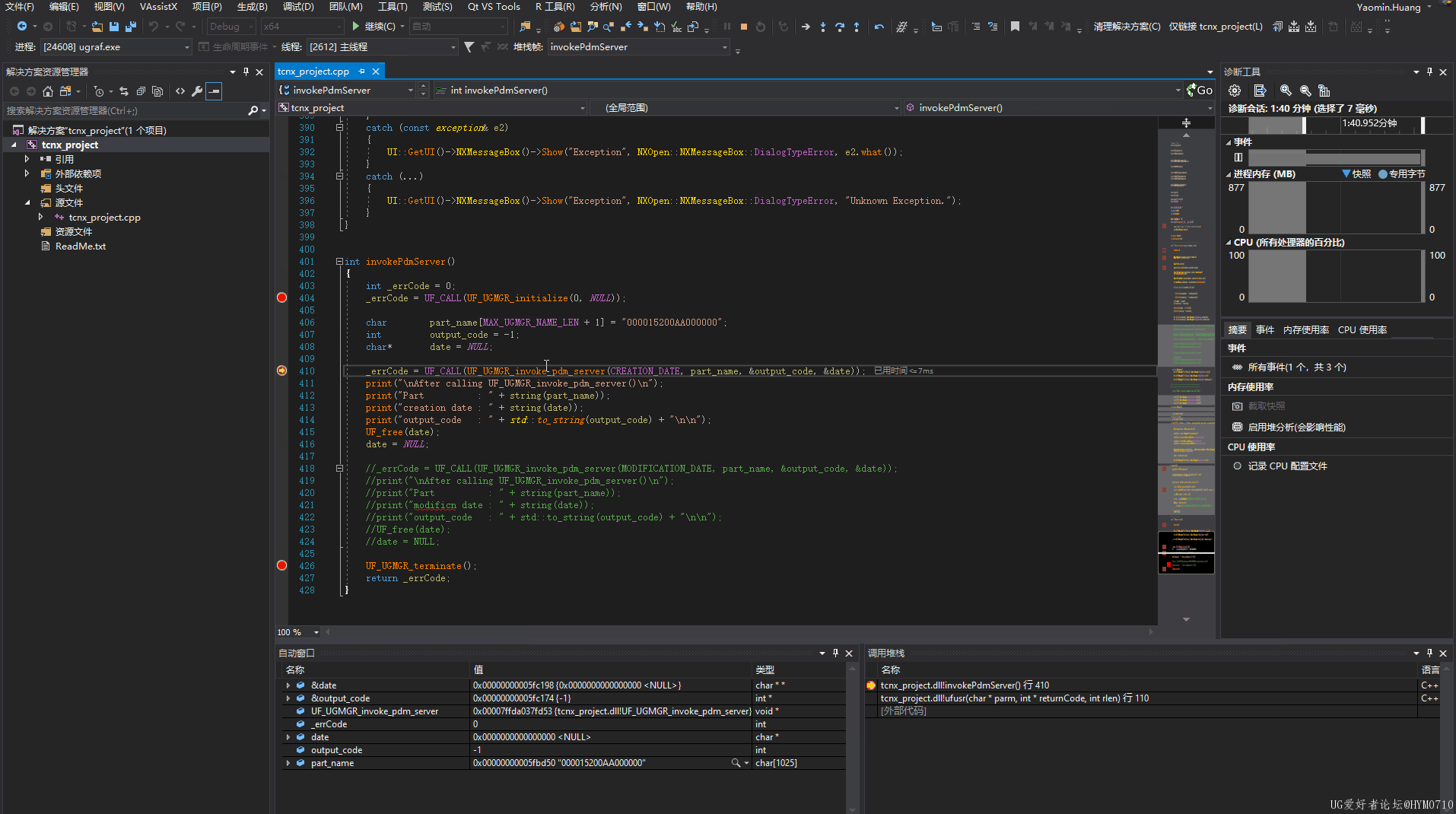Viewport: 1456px width, 814px height.
Task: Click Preview Selected Items icon in Solution Explorer
Action: click(x=214, y=91)
